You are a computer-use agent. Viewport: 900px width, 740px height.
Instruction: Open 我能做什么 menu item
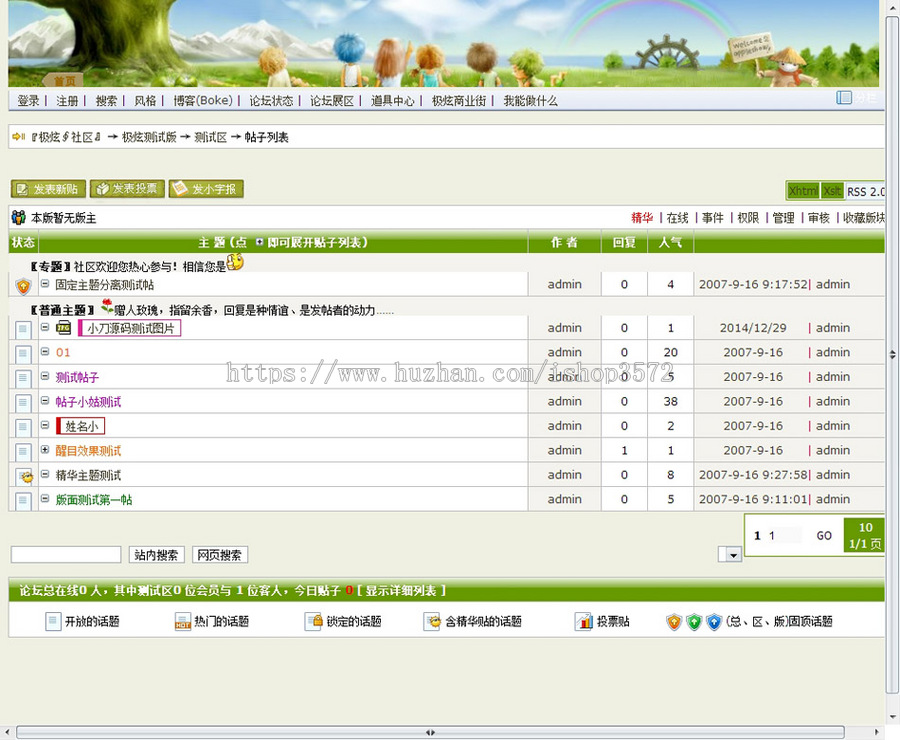click(x=530, y=101)
